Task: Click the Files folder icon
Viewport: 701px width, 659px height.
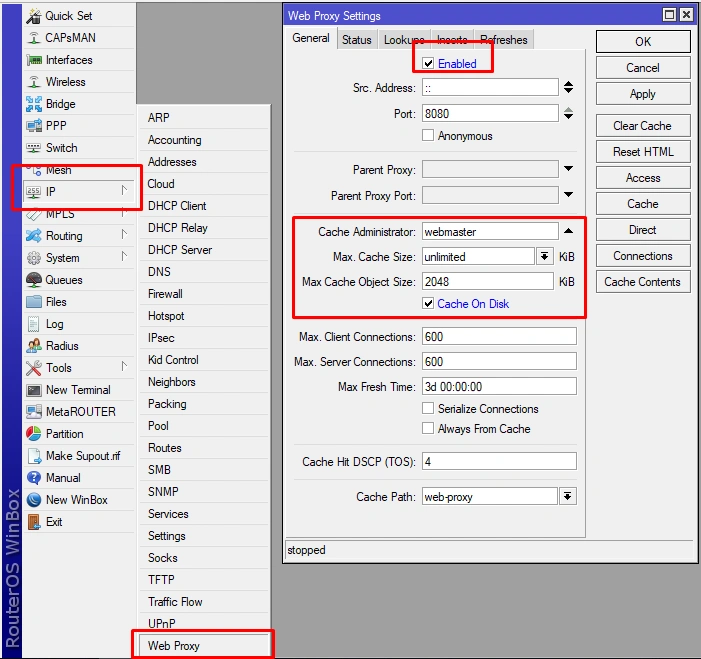Action: pyautogui.click(x=34, y=302)
